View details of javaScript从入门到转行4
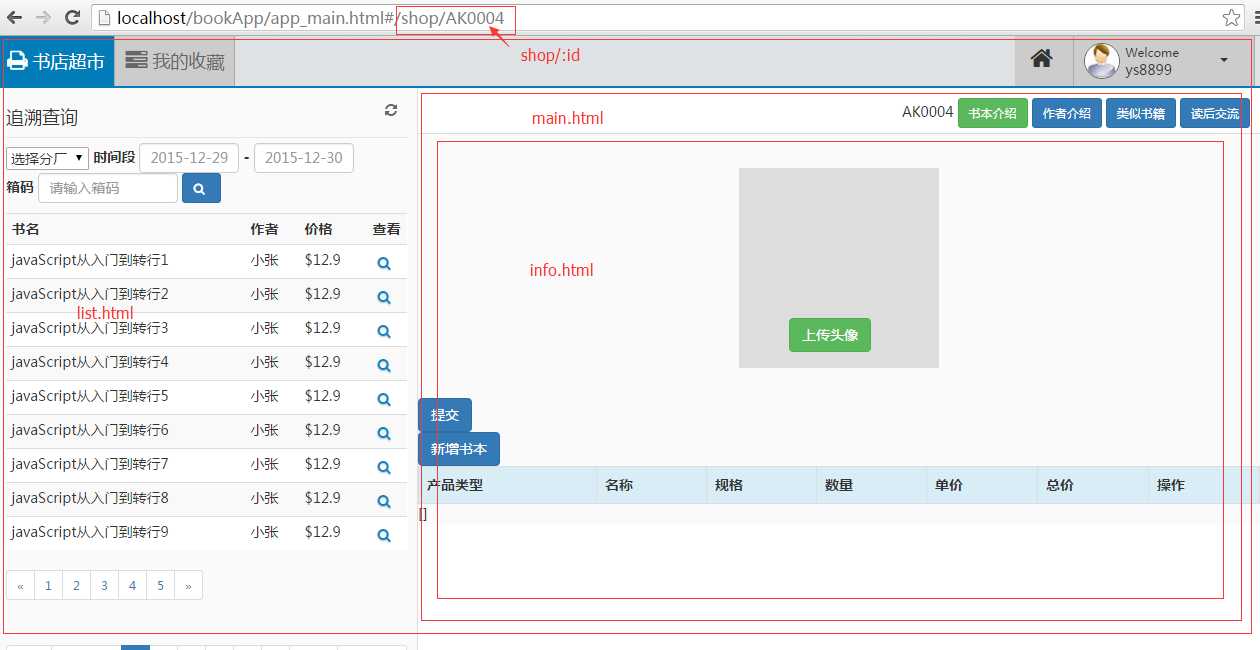The width and height of the screenshot is (1260, 650). pyautogui.click(x=383, y=365)
